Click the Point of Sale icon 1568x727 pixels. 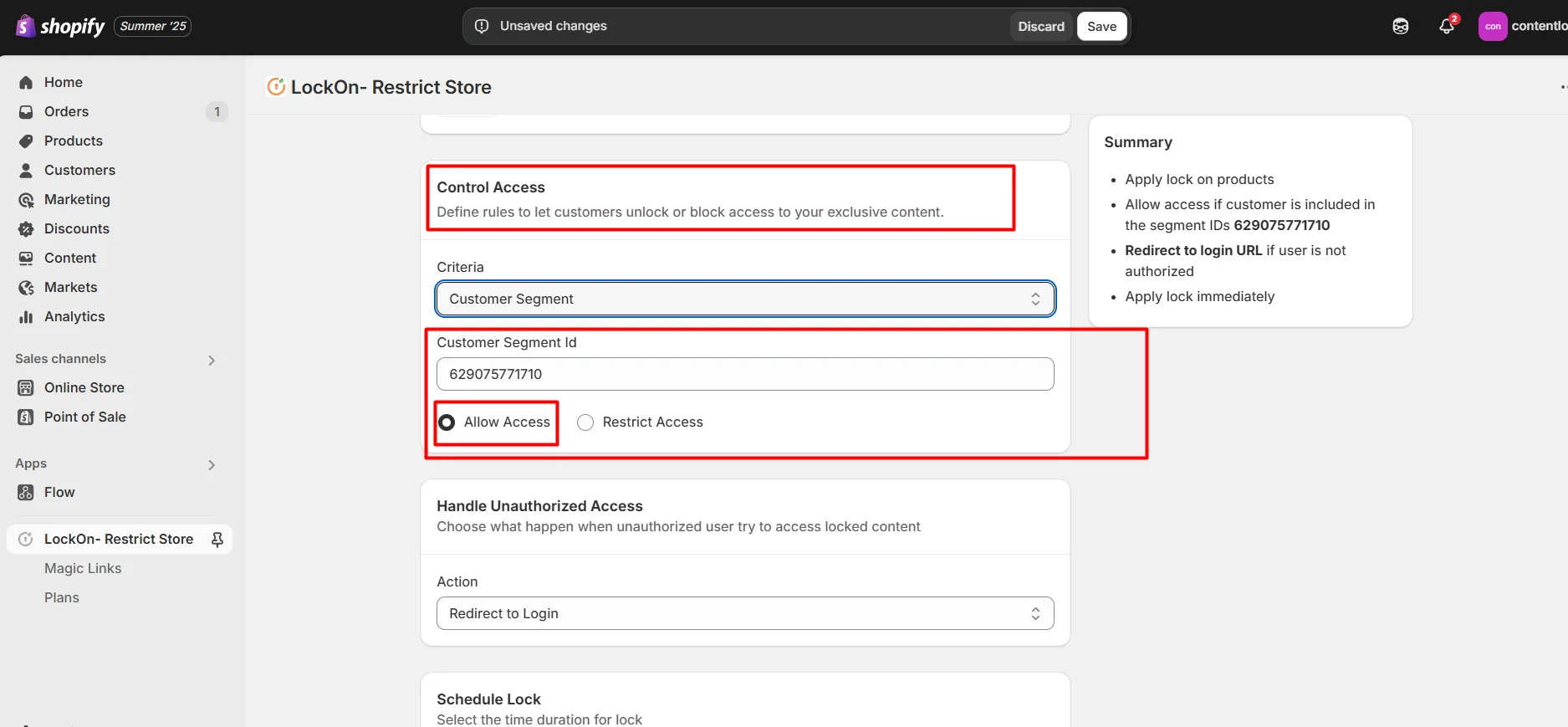(26, 417)
